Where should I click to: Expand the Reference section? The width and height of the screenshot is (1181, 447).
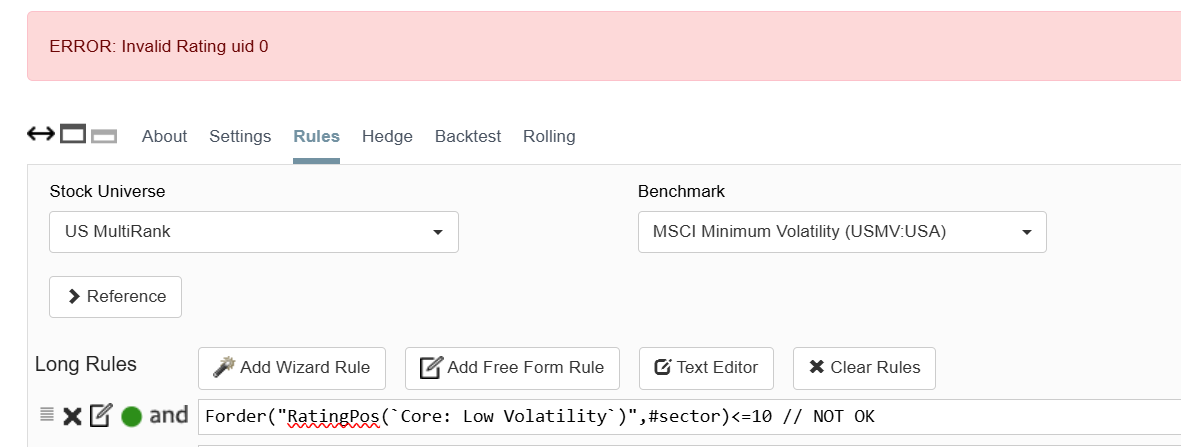coord(116,297)
